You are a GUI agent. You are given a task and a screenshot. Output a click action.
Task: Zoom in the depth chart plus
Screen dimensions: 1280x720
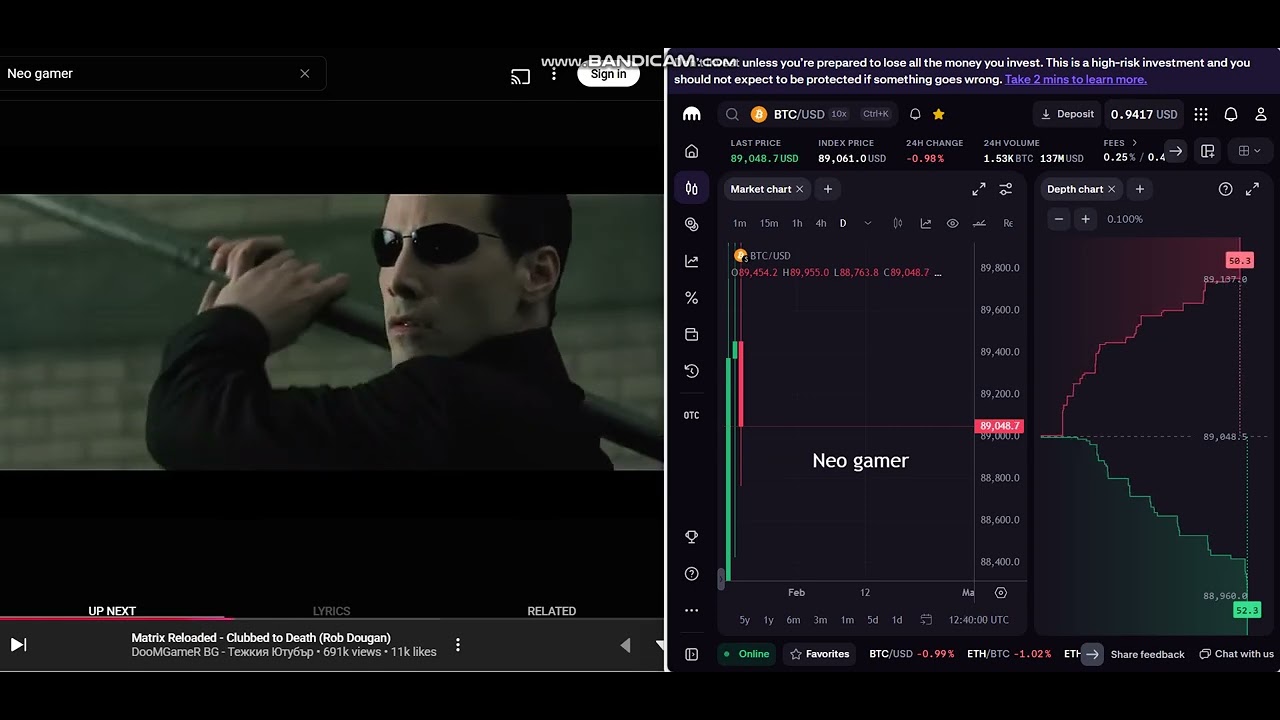[1085, 219]
